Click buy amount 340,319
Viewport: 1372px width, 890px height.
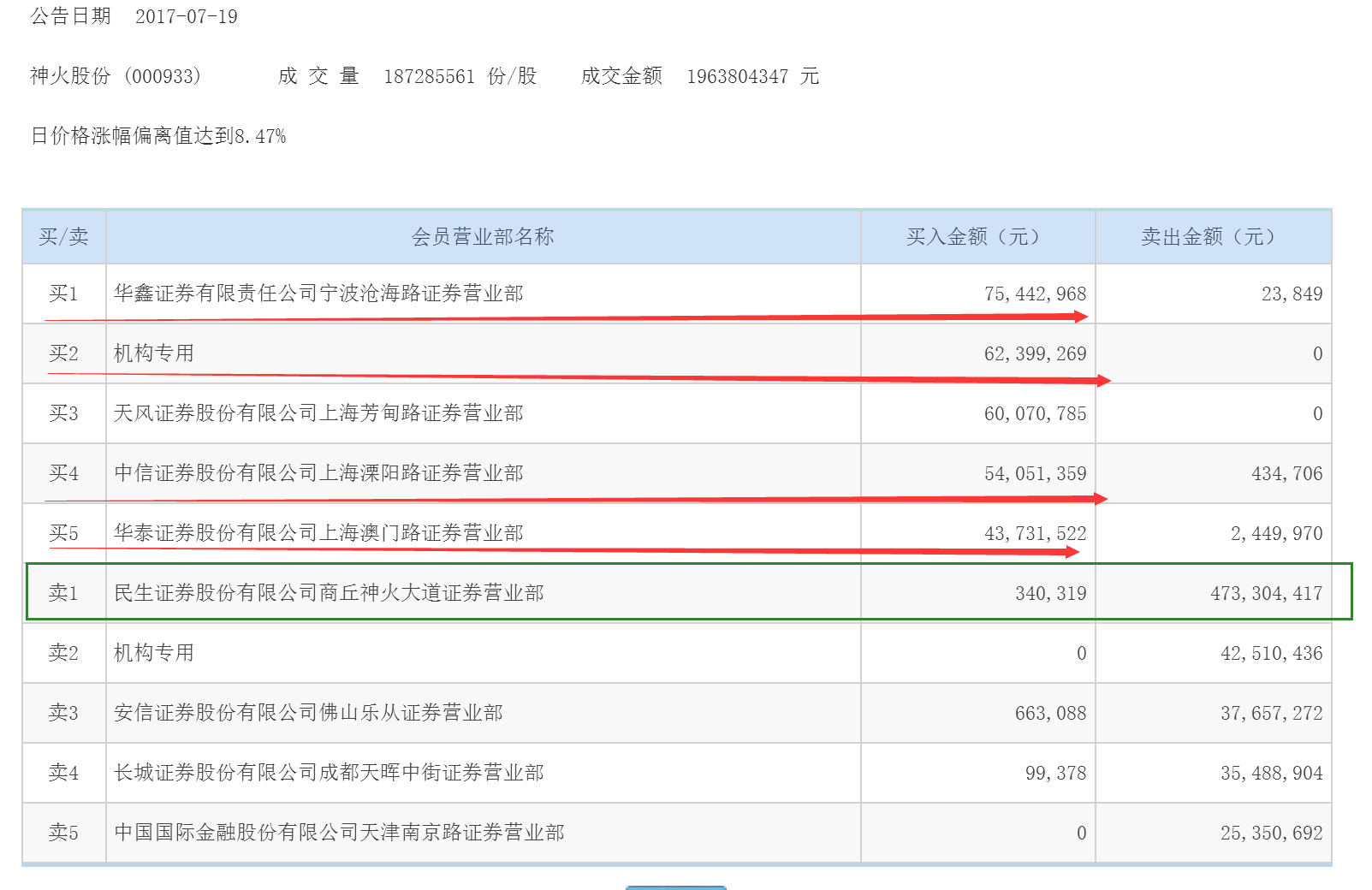(x=1050, y=593)
